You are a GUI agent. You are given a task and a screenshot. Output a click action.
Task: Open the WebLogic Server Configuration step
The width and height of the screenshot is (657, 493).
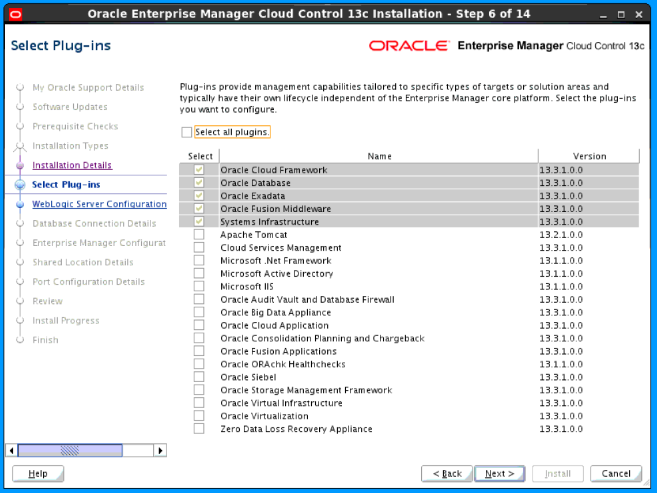(99, 204)
